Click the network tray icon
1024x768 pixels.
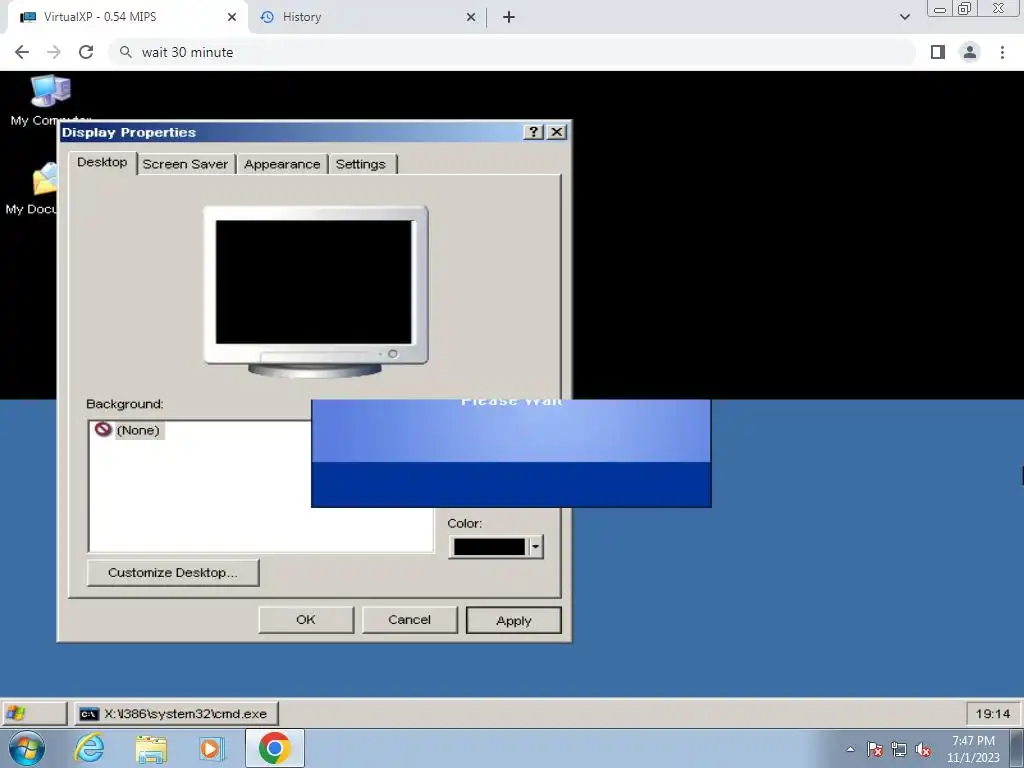click(x=899, y=749)
